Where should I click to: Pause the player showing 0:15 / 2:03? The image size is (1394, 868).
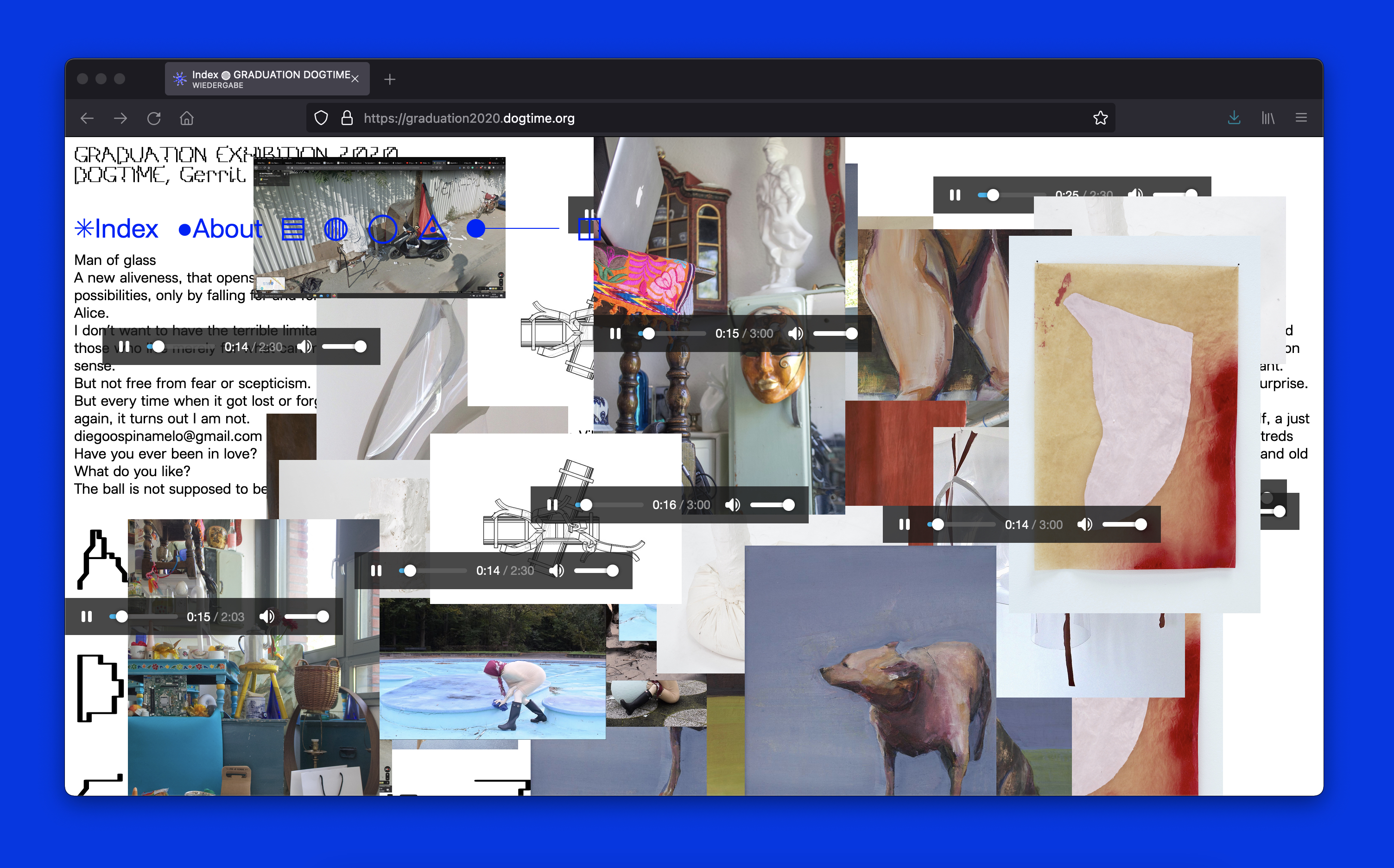click(87, 616)
